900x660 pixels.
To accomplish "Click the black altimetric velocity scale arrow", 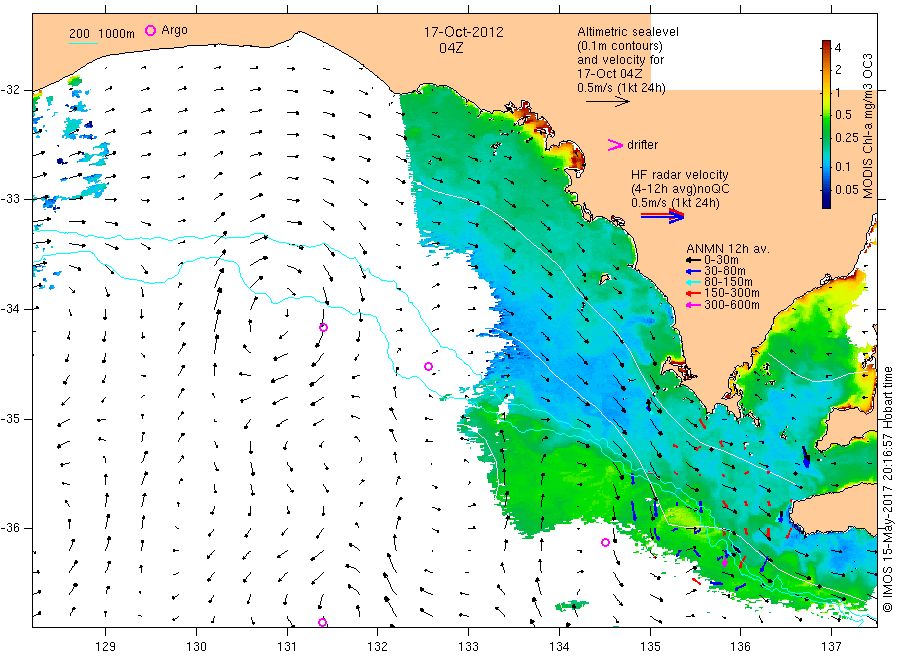I will (608, 102).
